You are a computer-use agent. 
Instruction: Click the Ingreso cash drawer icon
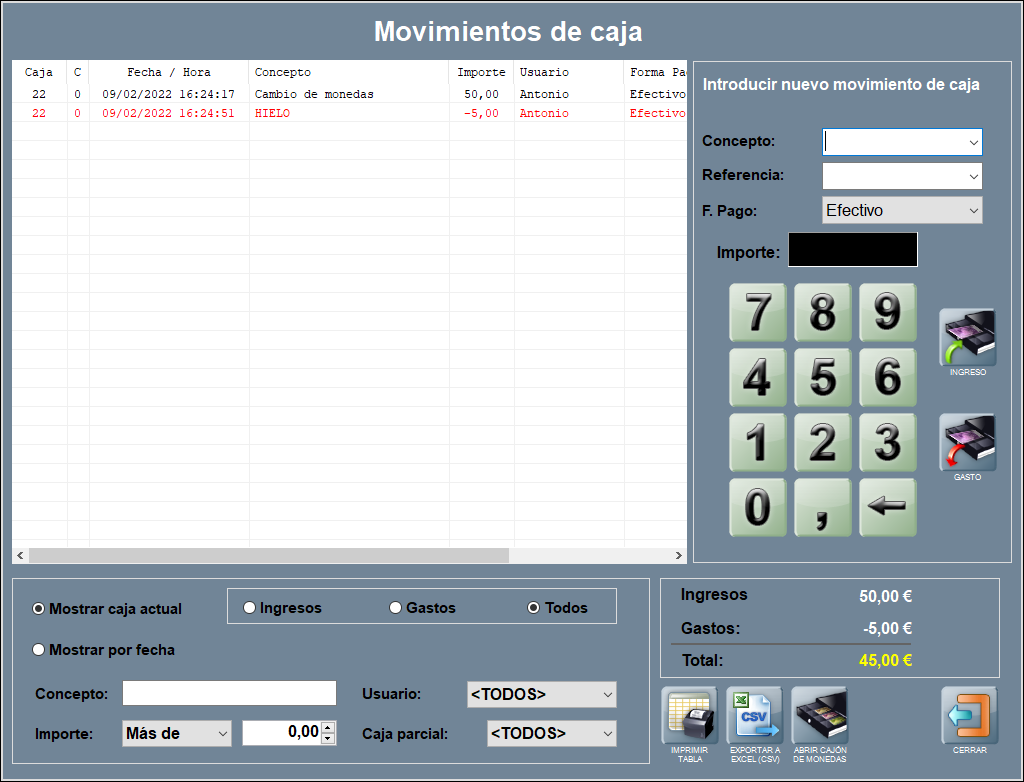coord(967,338)
